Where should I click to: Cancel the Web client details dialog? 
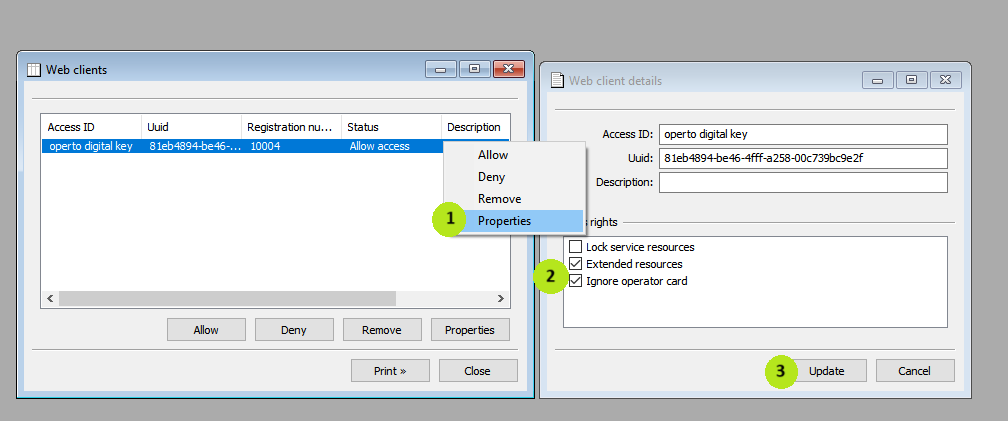pos(914,371)
